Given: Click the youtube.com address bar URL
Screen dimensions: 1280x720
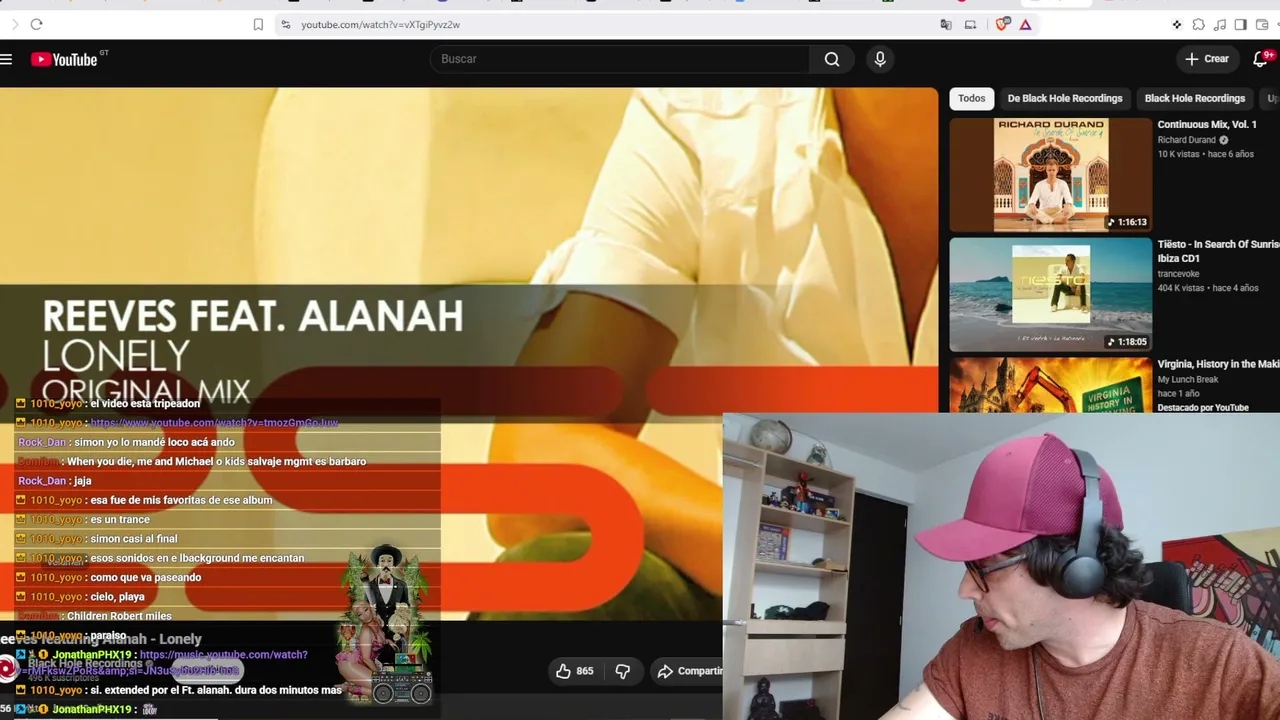Looking at the screenshot, I should coord(381,24).
